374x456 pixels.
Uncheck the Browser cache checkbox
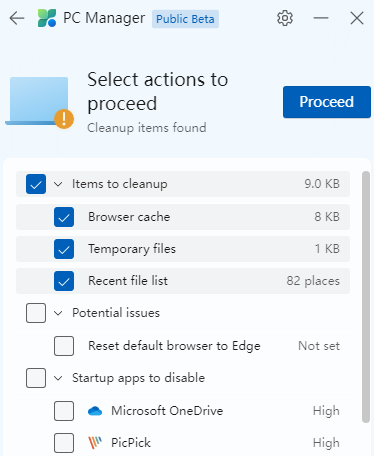tap(64, 217)
